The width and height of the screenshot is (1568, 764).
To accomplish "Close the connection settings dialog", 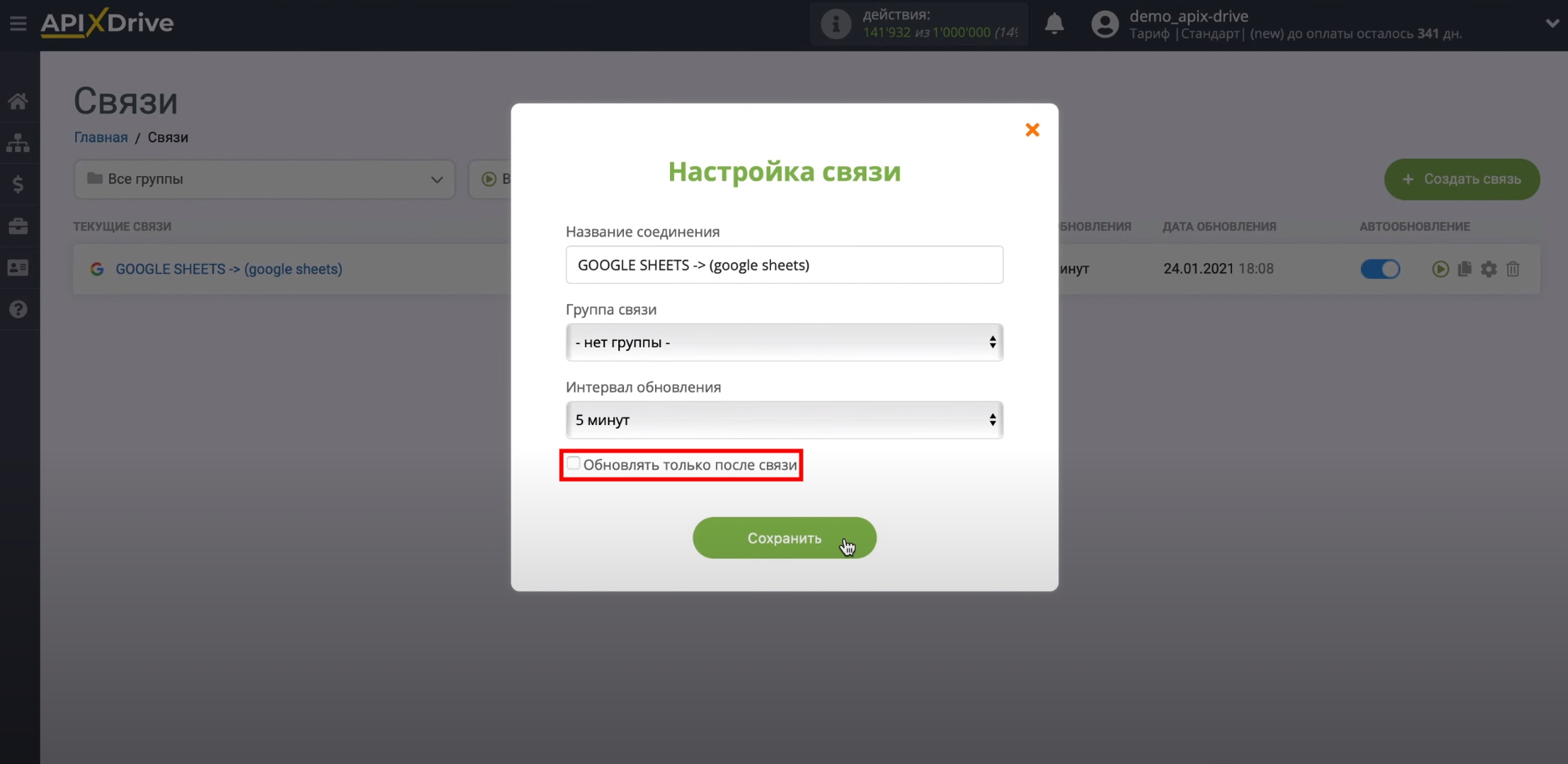I will click(x=1033, y=129).
